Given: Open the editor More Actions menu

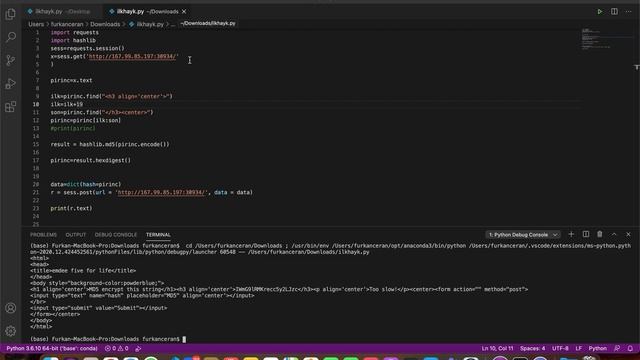Looking at the screenshot, I should [x=629, y=11].
